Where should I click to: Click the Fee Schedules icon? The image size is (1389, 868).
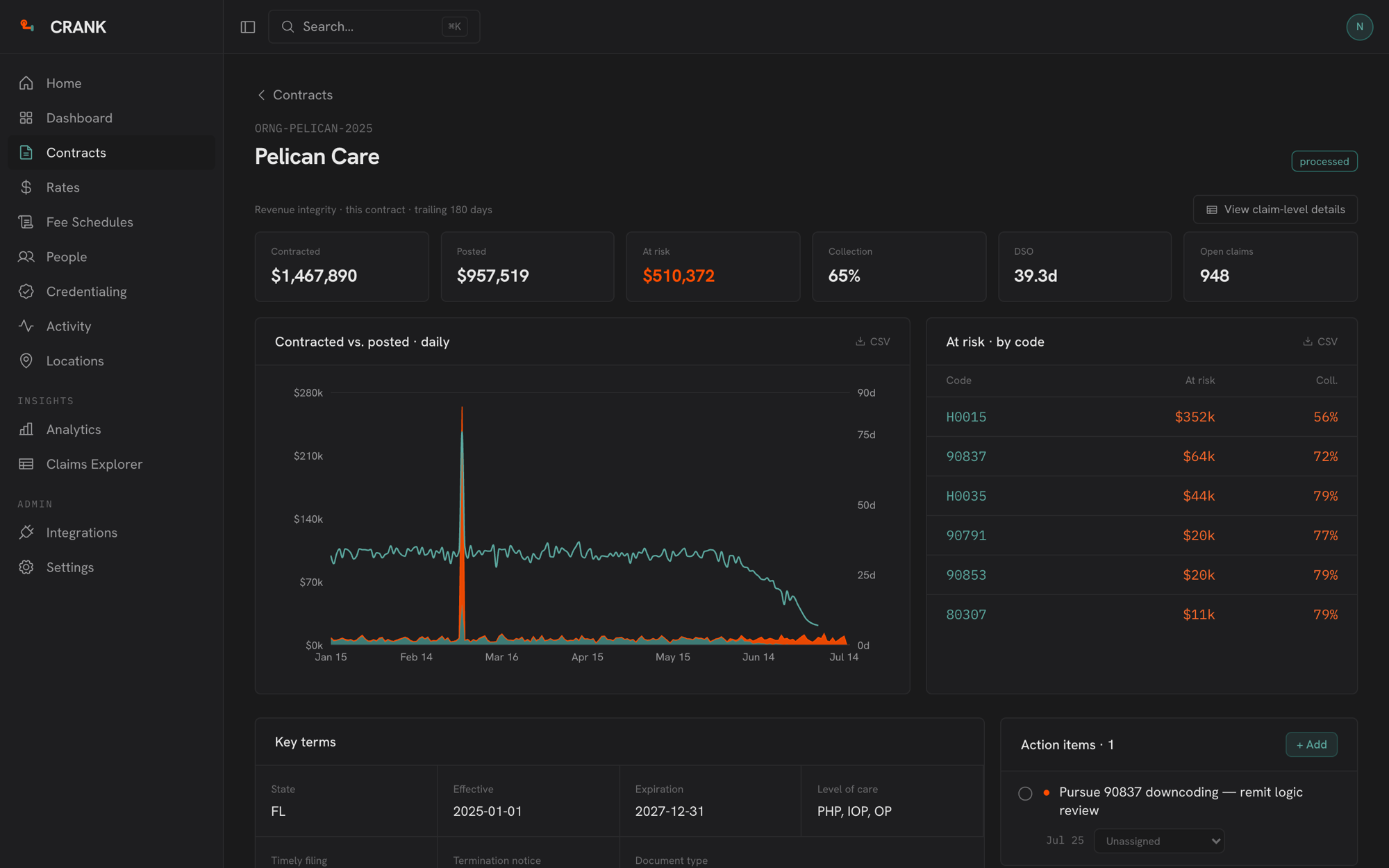click(x=26, y=222)
